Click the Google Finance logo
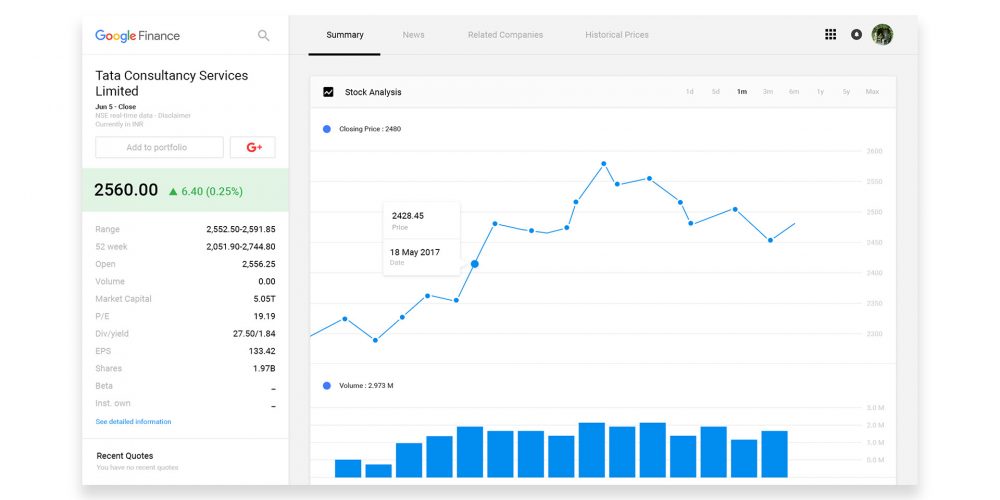The width and height of the screenshot is (1000, 500). (x=137, y=36)
